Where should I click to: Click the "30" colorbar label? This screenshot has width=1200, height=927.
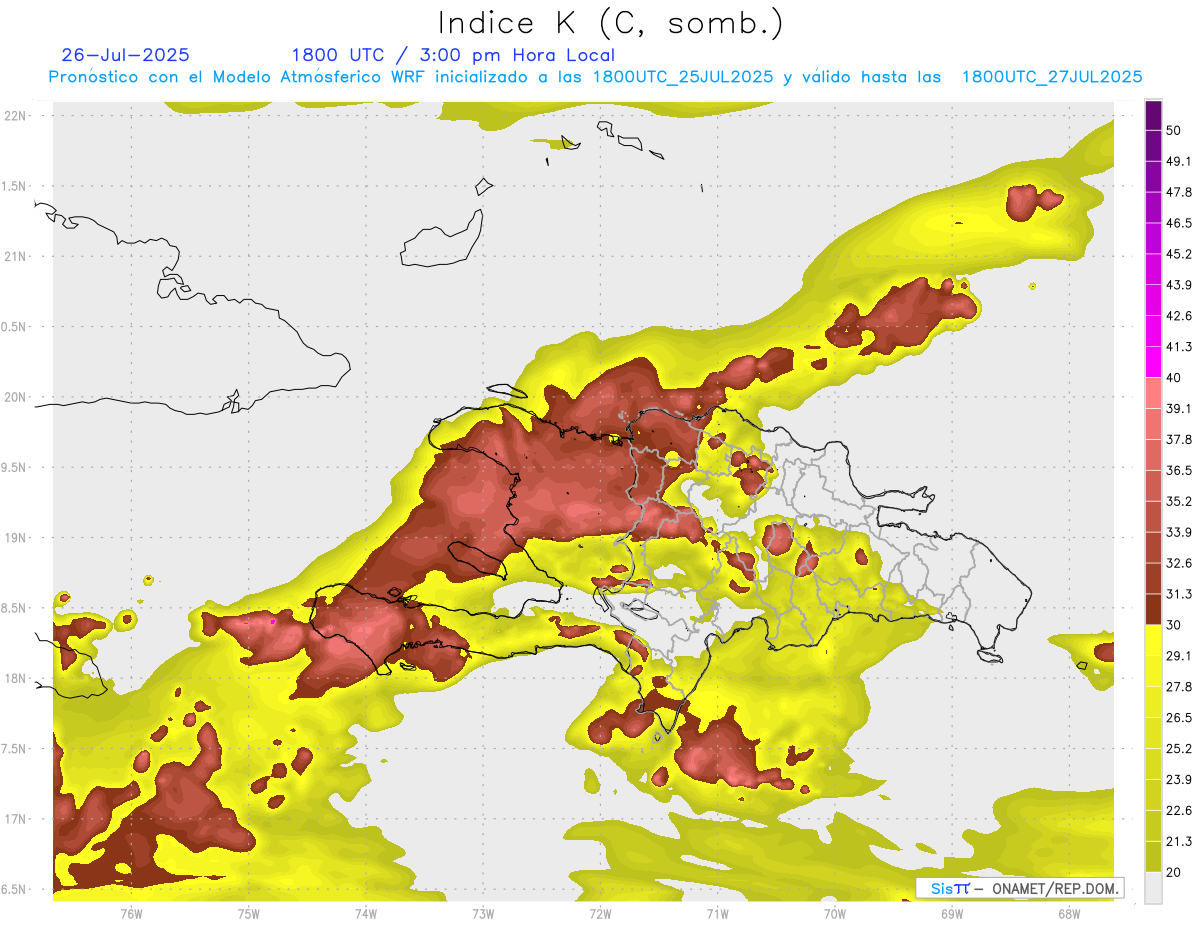coord(1174,625)
